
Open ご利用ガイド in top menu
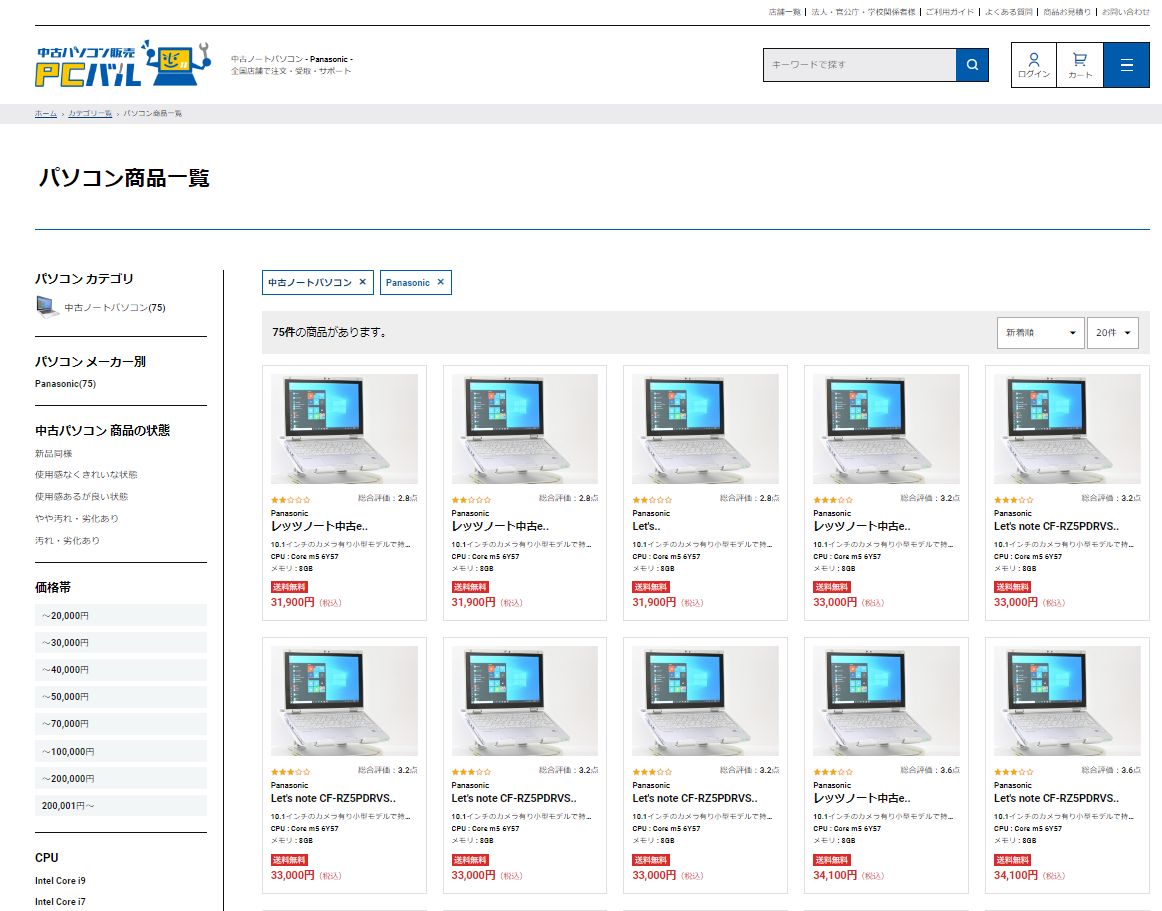coord(949,12)
